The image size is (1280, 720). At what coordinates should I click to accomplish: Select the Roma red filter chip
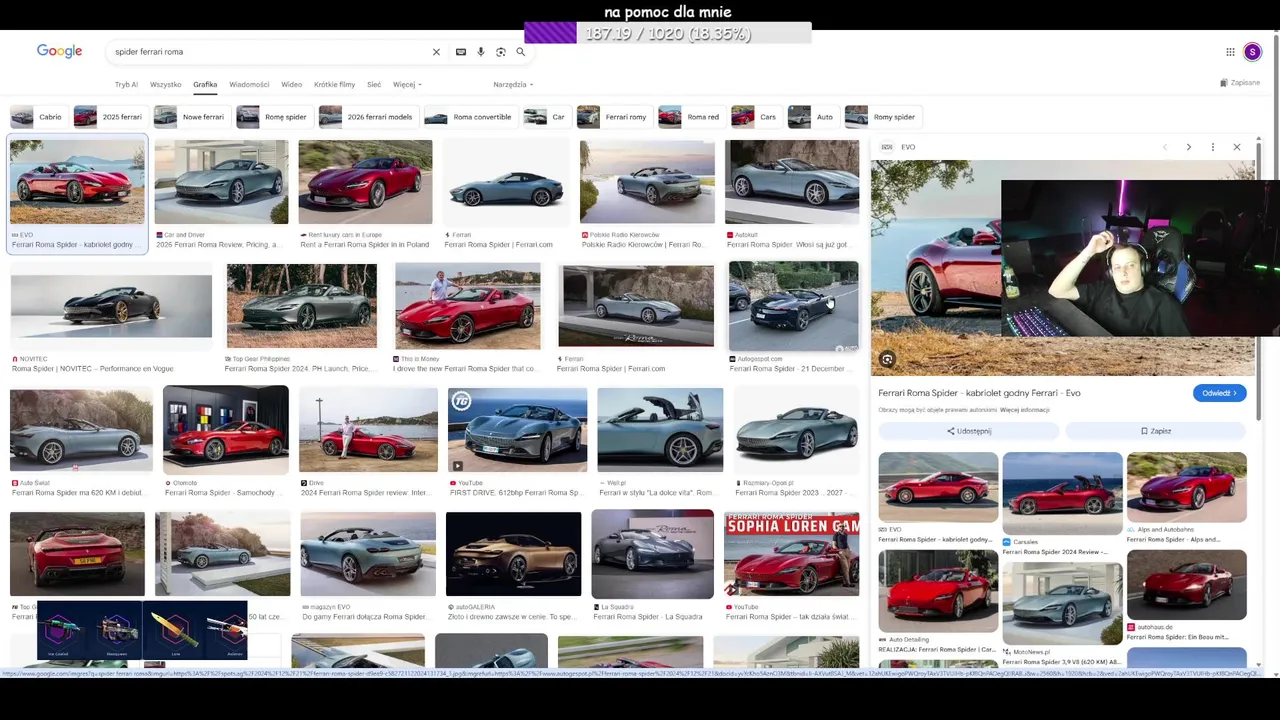pyautogui.click(x=690, y=117)
